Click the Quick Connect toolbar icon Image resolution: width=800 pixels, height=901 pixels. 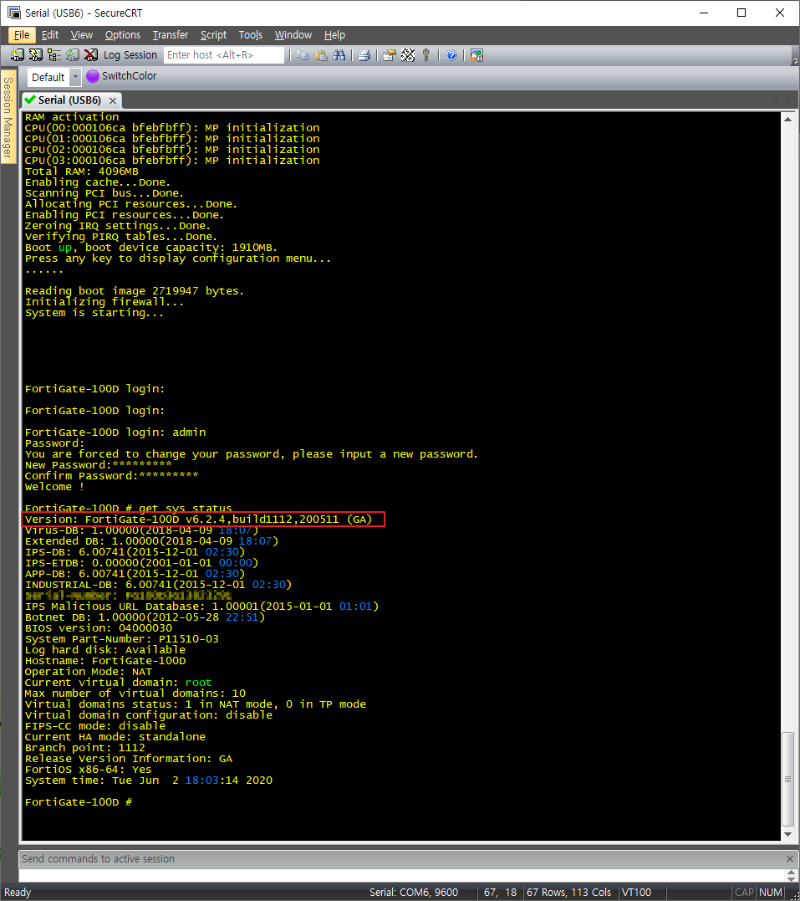click(x=36, y=55)
